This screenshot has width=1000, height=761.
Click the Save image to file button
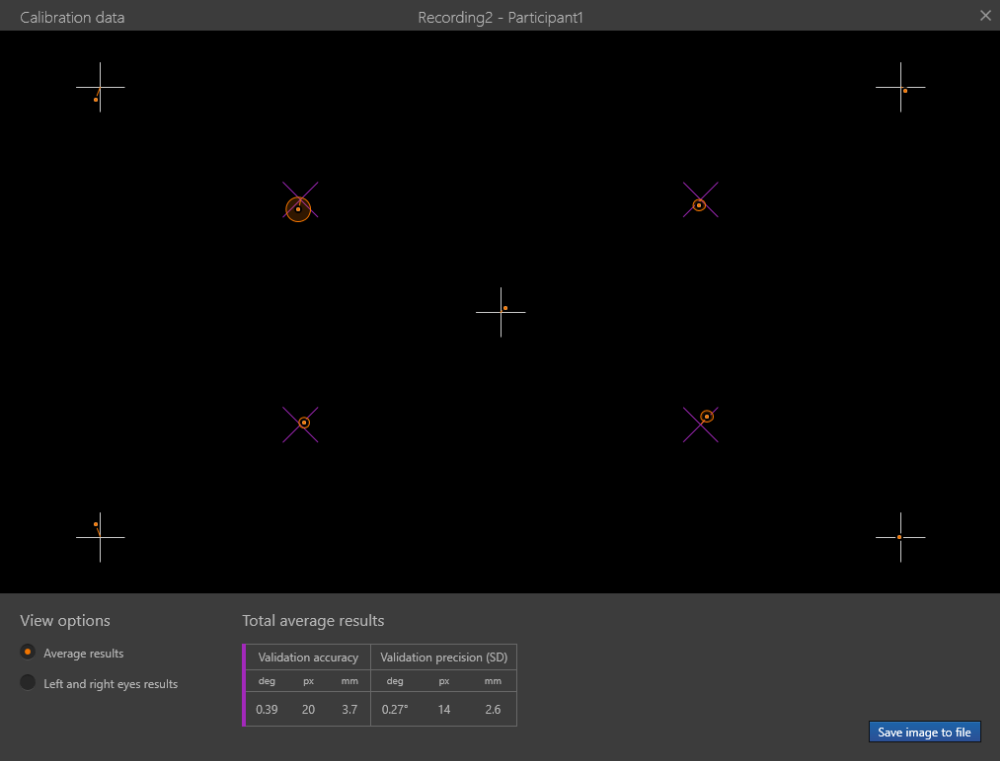tap(924, 731)
